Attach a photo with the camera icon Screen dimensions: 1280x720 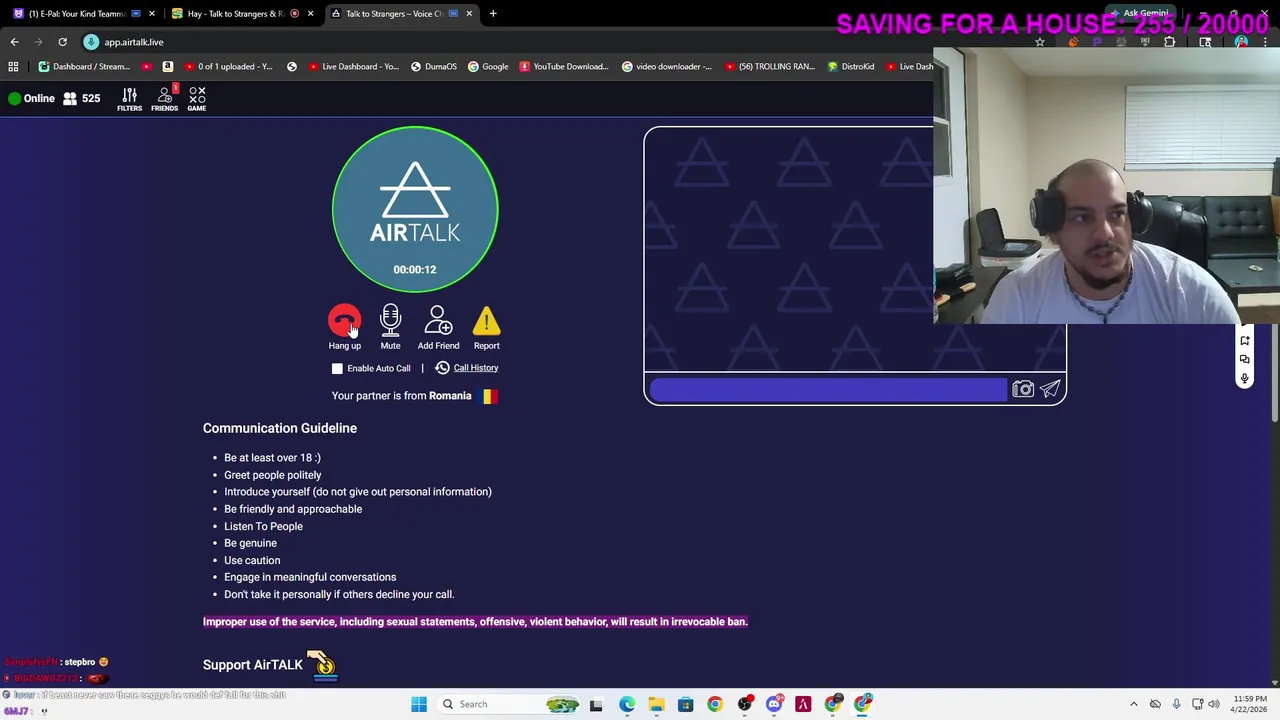(1022, 389)
